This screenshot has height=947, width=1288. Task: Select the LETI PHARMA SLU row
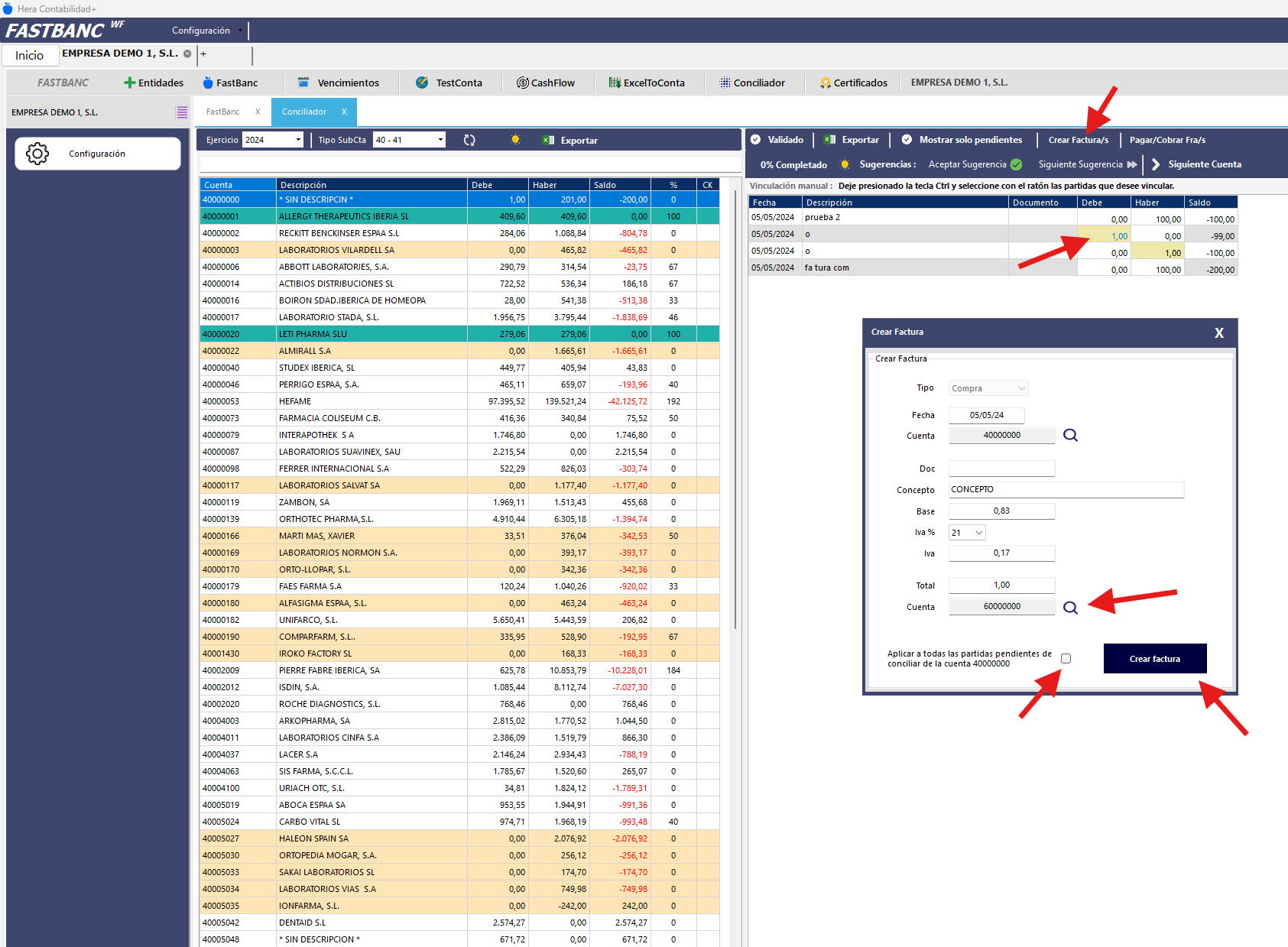click(459, 334)
